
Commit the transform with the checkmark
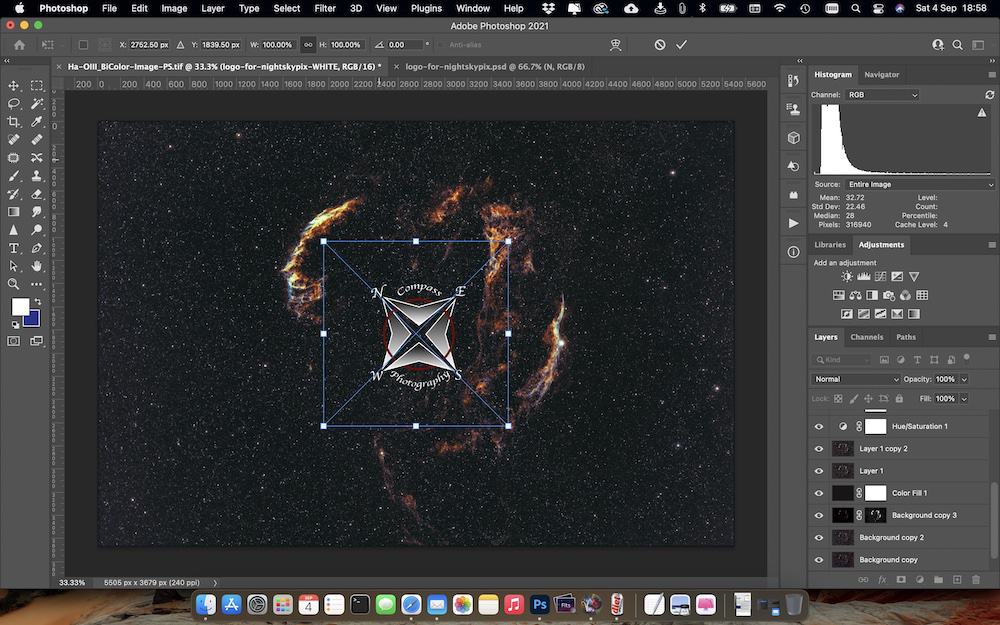[x=682, y=45]
